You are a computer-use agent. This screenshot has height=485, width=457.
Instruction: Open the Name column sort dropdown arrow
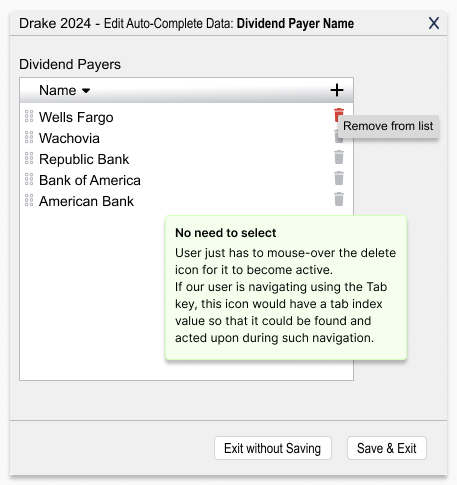(86, 91)
